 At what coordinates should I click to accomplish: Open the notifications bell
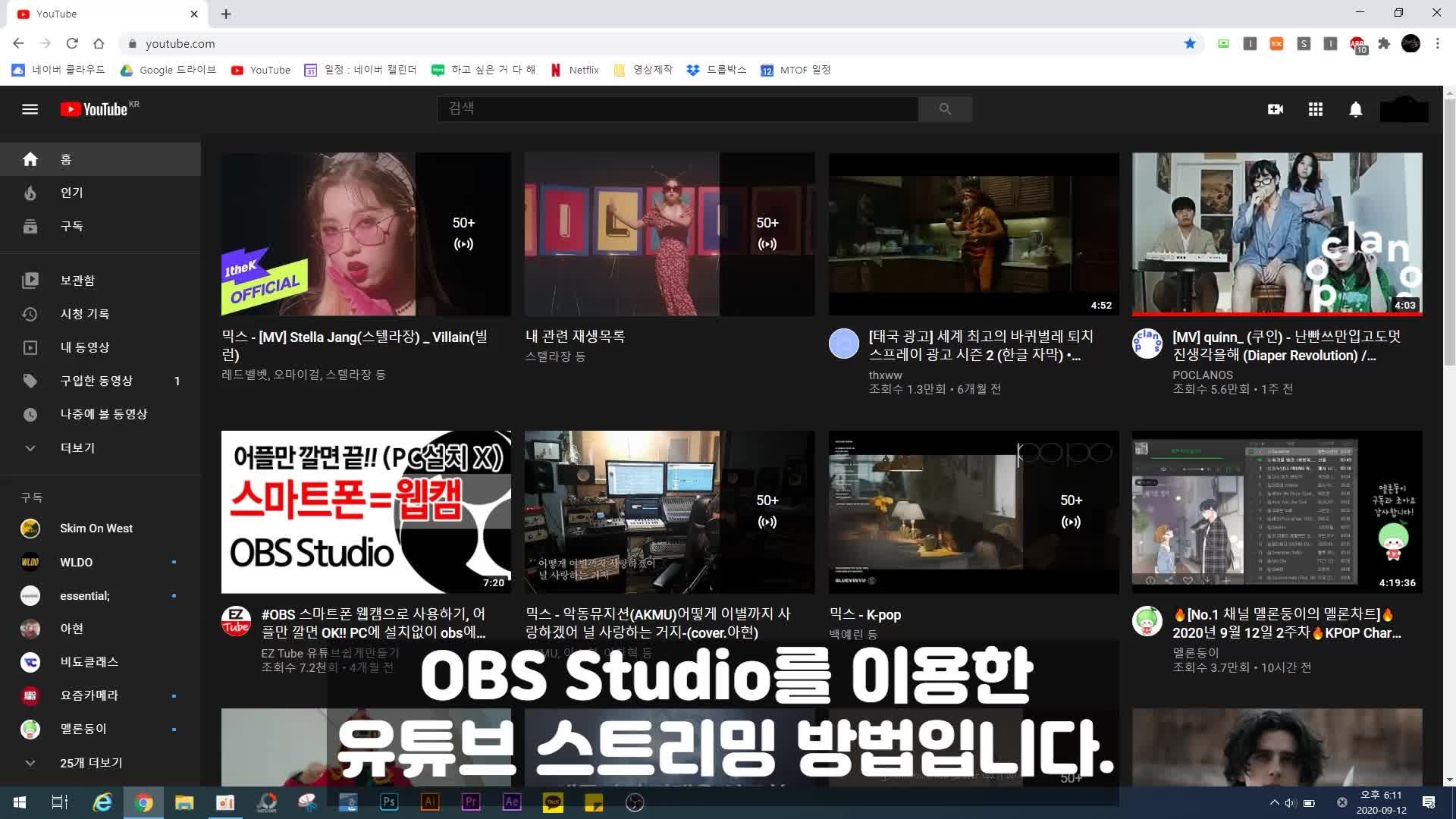1355,109
